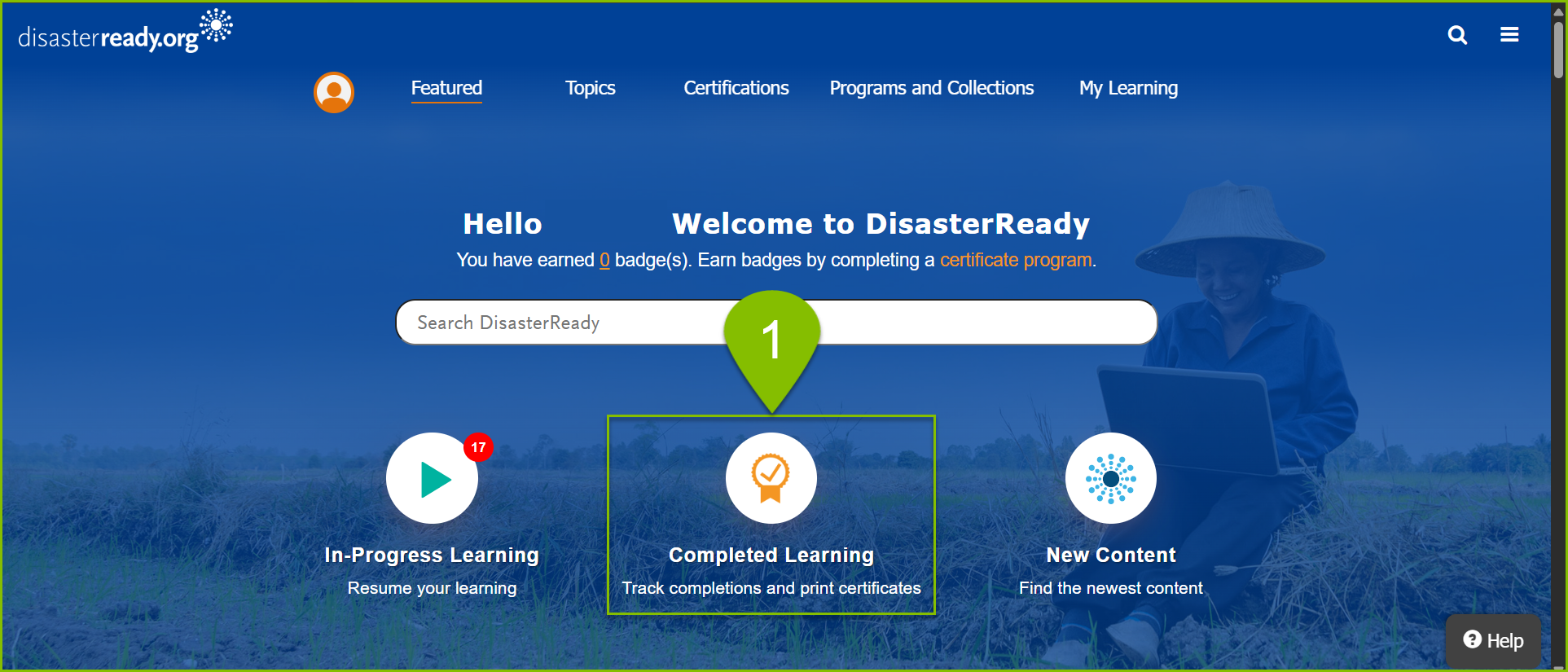Image resolution: width=1568 pixels, height=672 pixels.
Task: Go to Certifications tab
Action: (736, 88)
